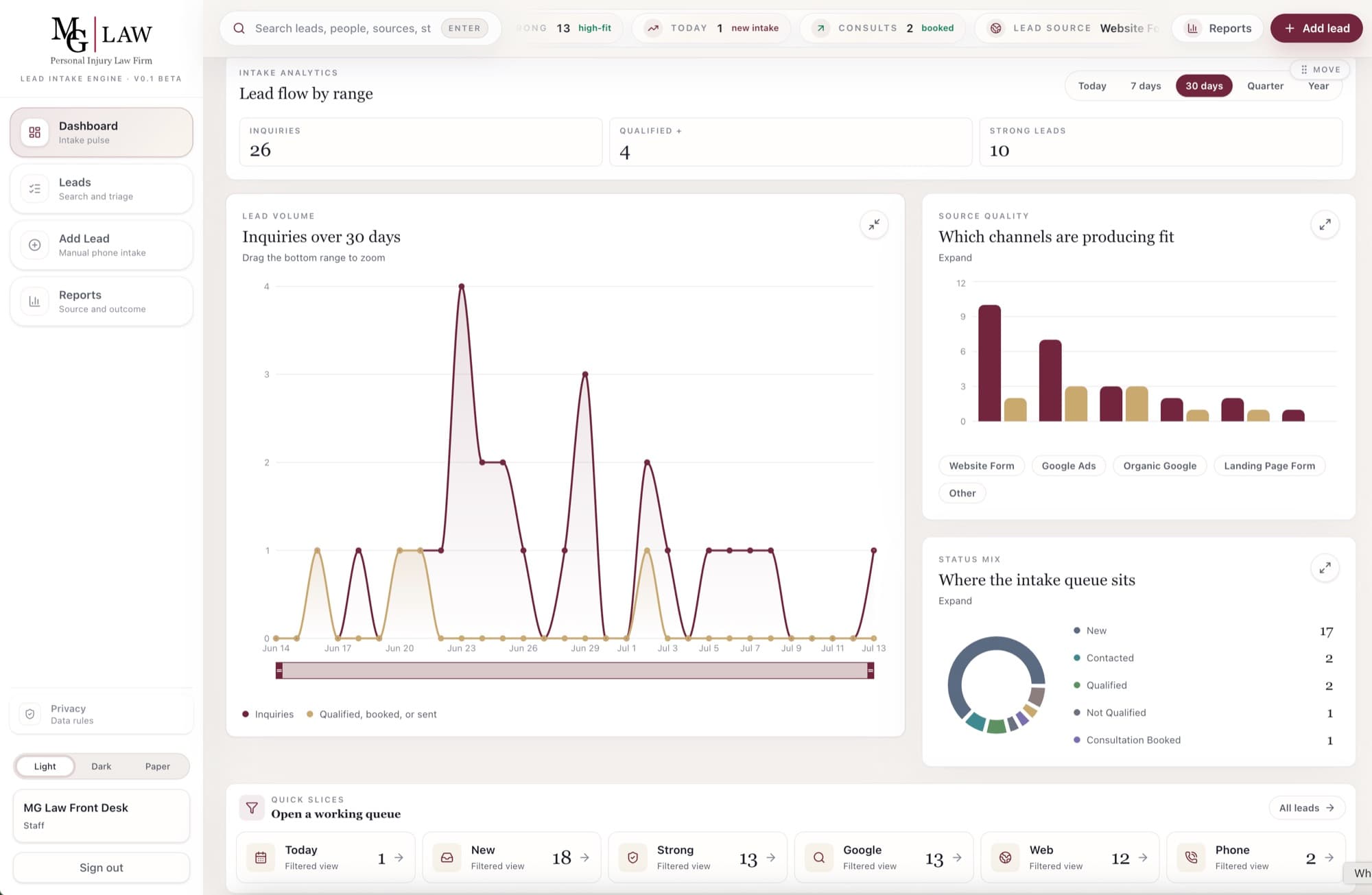Switch theme to Dark

pyautogui.click(x=101, y=766)
